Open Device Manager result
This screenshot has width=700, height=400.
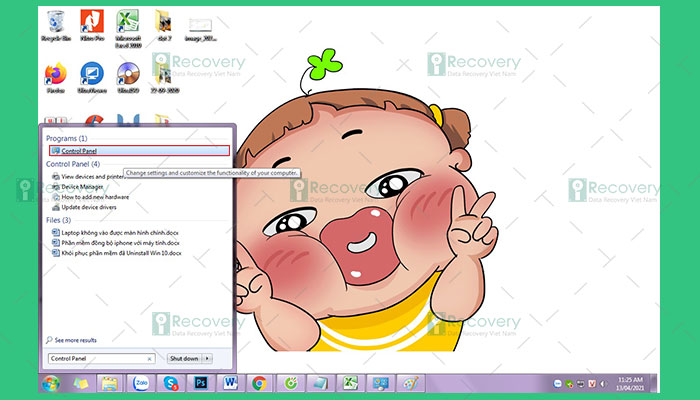(x=78, y=187)
